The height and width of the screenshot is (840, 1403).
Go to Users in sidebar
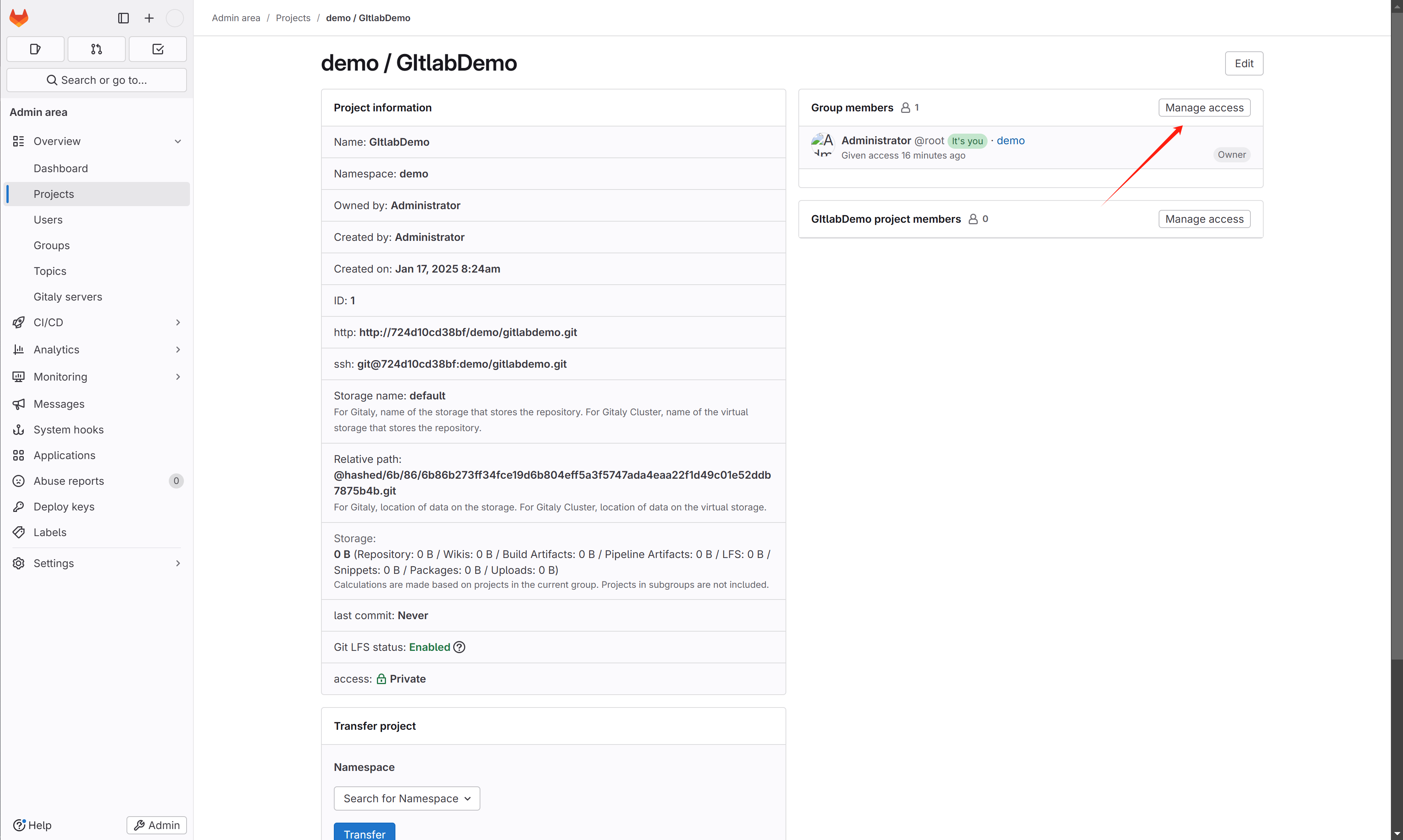click(x=48, y=220)
